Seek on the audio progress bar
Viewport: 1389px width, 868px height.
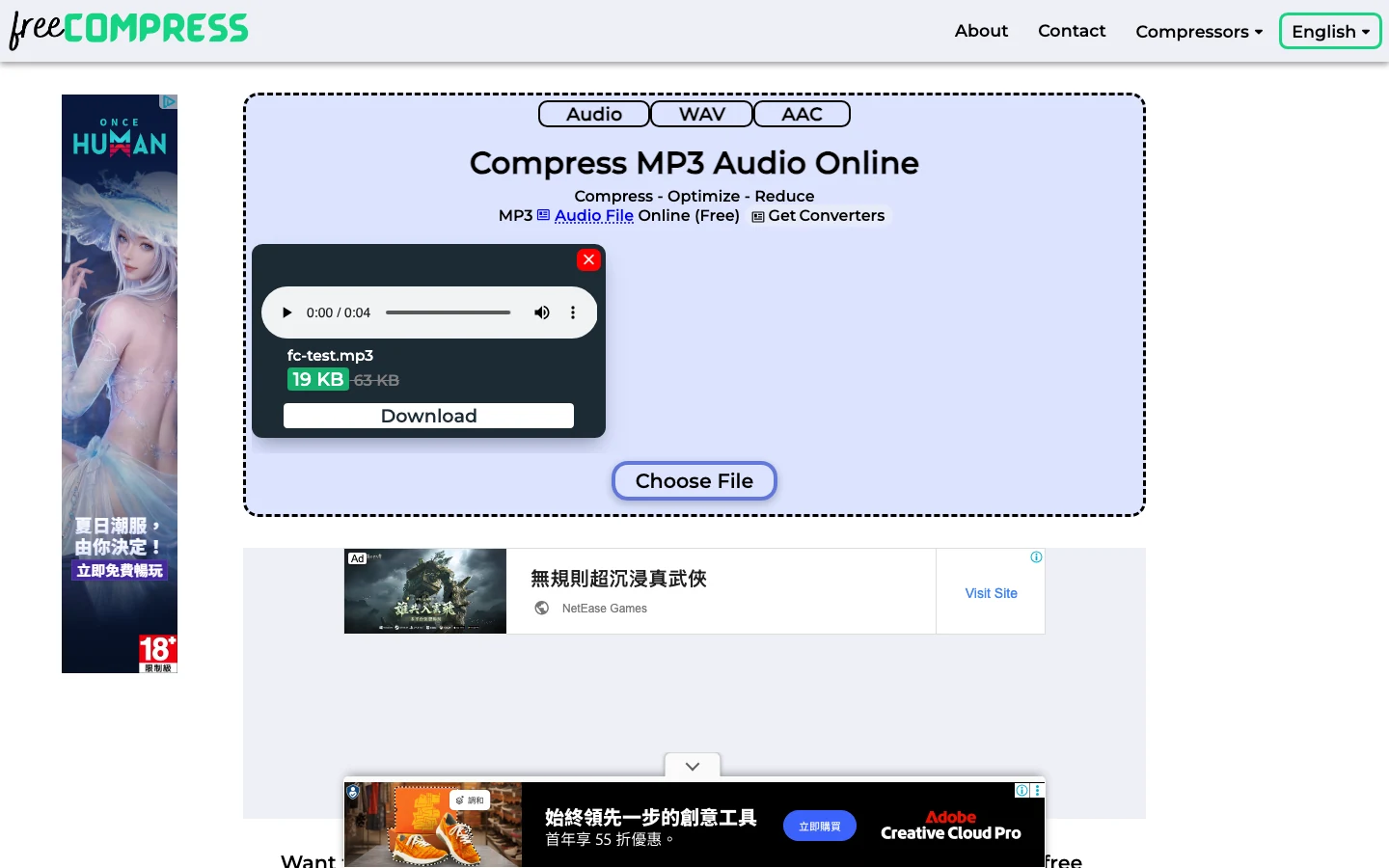[x=448, y=312]
